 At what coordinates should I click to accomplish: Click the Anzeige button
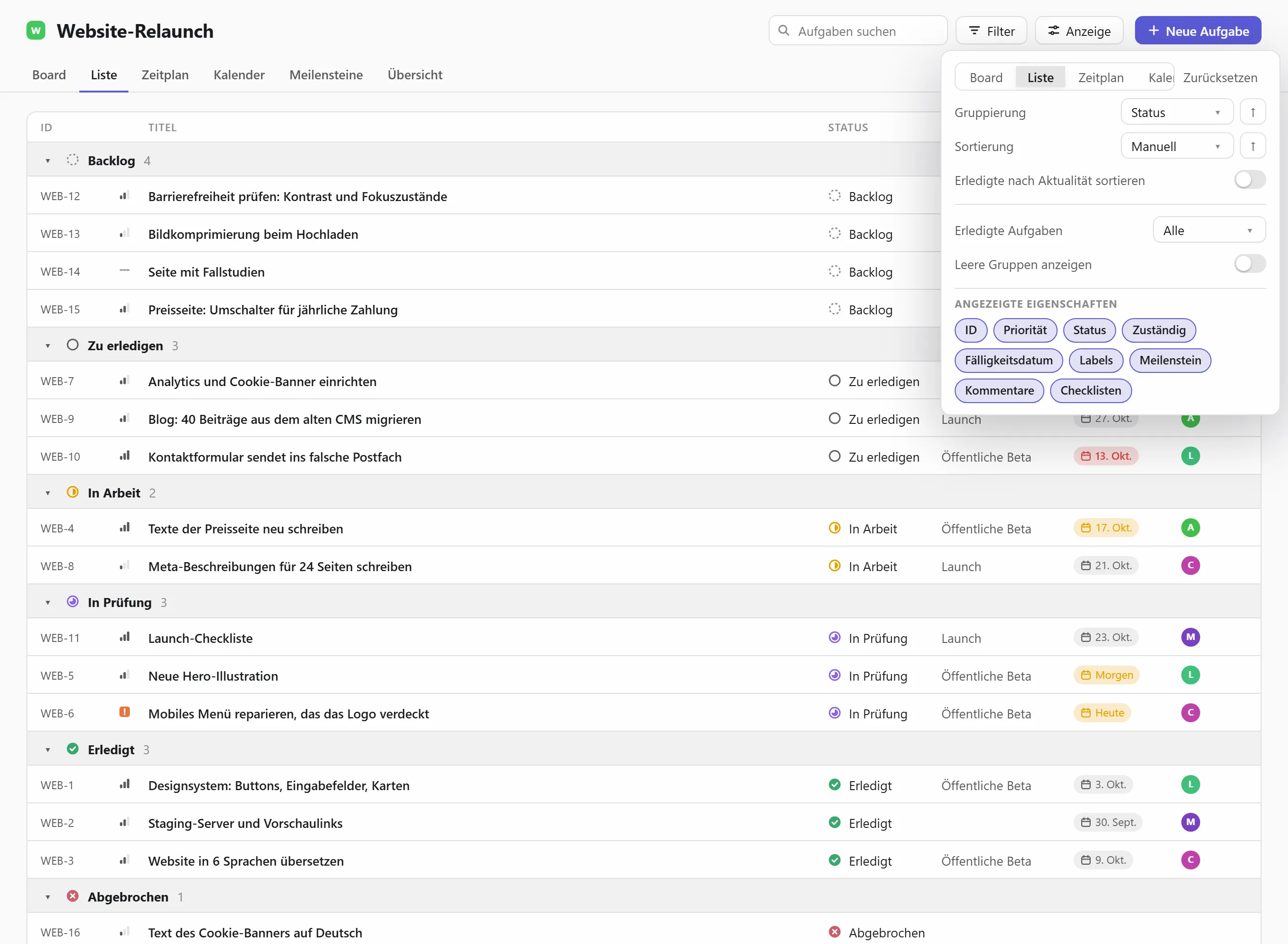[1079, 31]
